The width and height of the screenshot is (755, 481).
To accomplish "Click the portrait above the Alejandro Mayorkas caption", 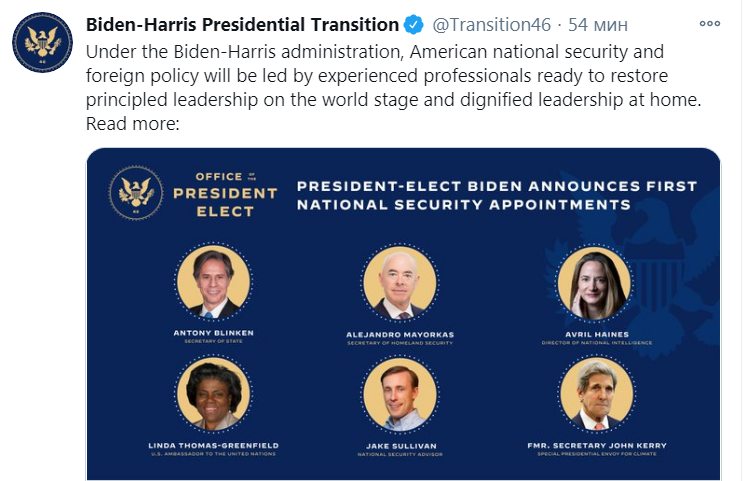I will (403, 282).
